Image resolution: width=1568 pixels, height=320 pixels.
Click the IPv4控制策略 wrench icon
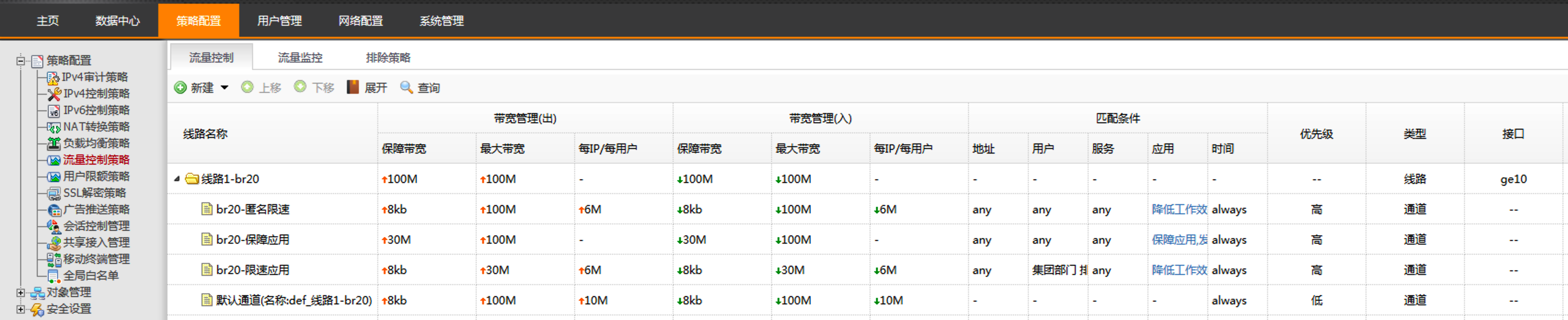[x=54, y=94]
